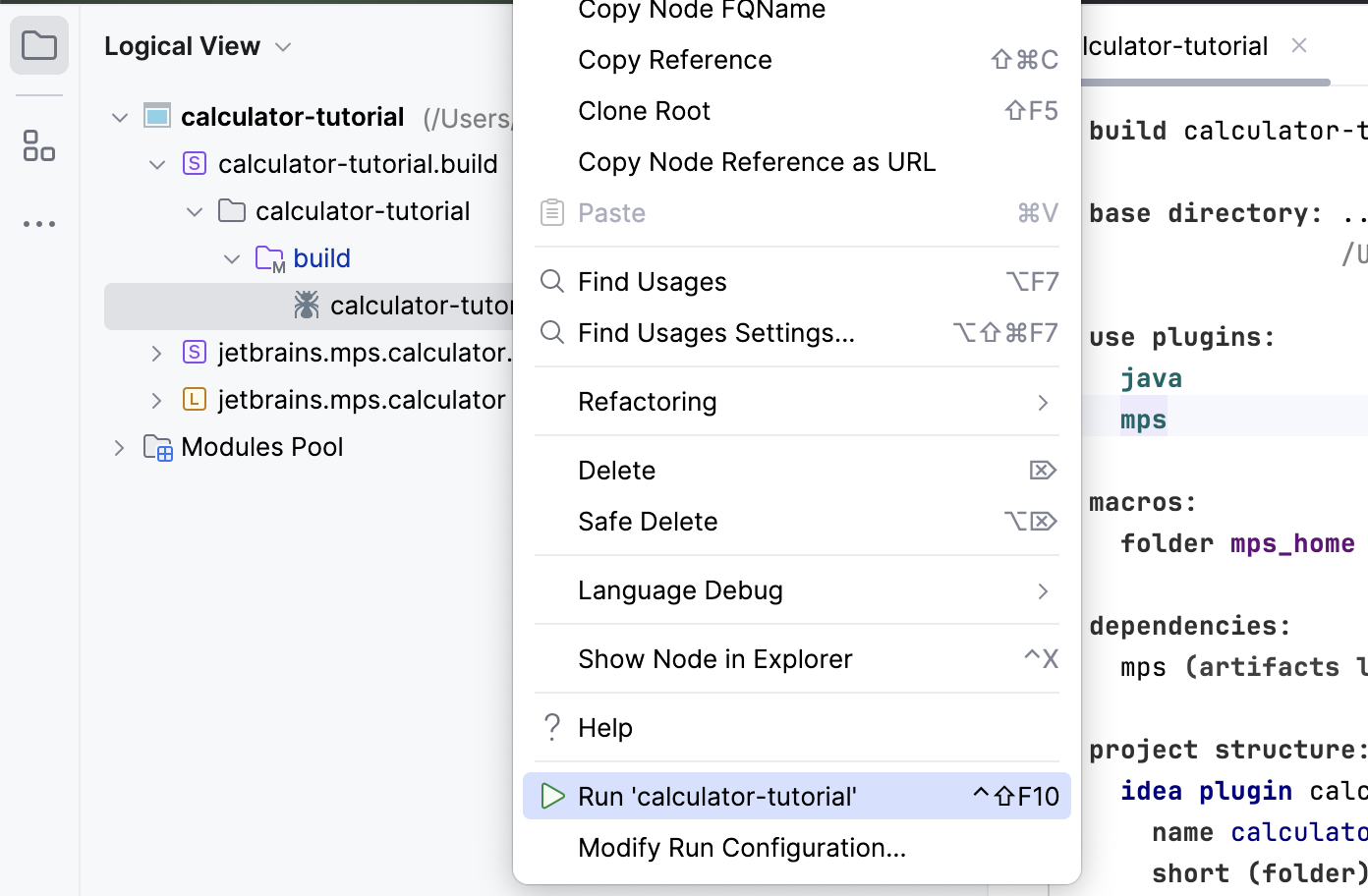This screenshot has width=1368, height=896.
Task: Click the calculator-tutorial.build solution icon
Action: [195, 163]
